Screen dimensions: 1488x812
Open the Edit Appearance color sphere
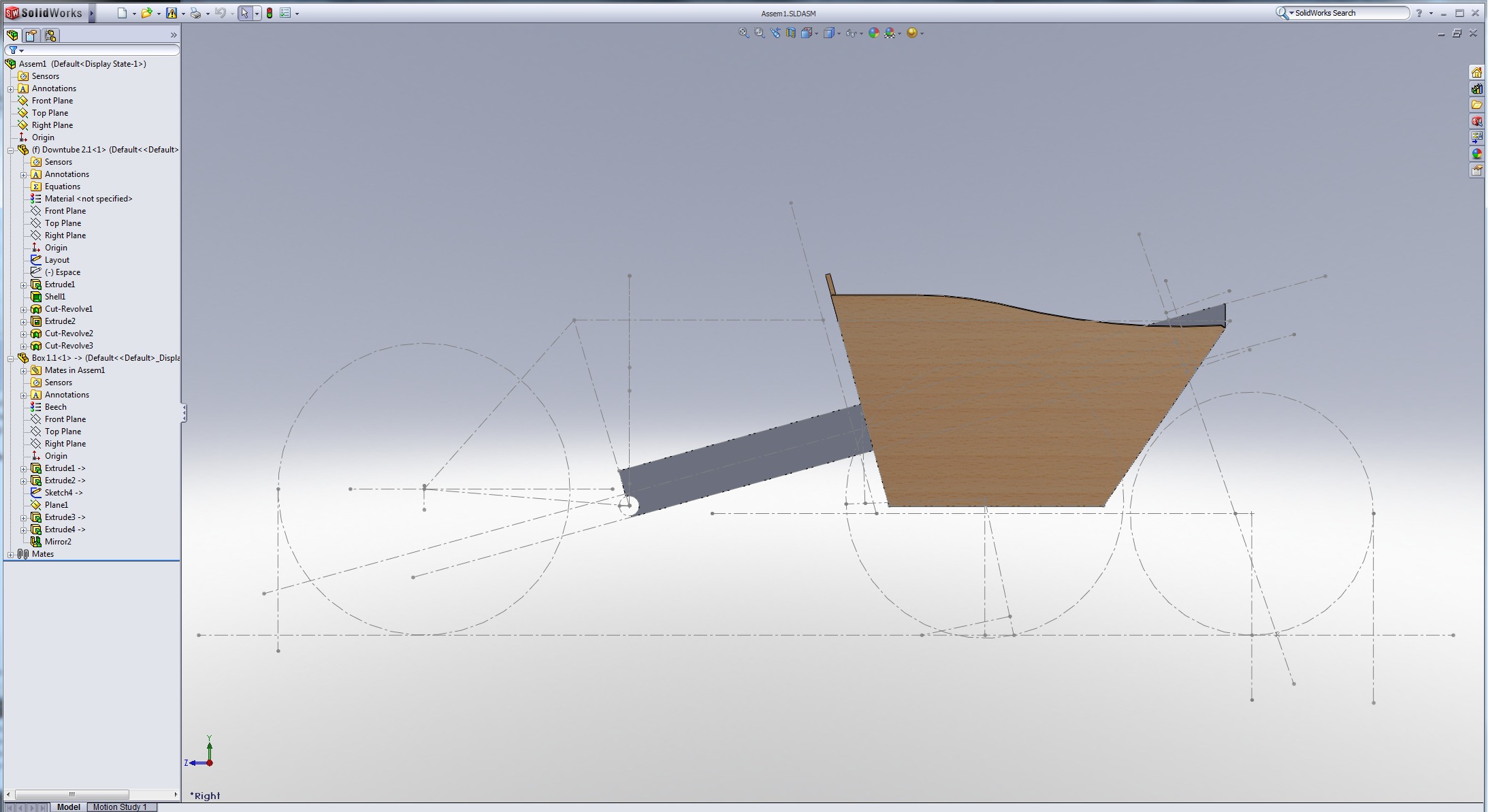coord(875,33)
